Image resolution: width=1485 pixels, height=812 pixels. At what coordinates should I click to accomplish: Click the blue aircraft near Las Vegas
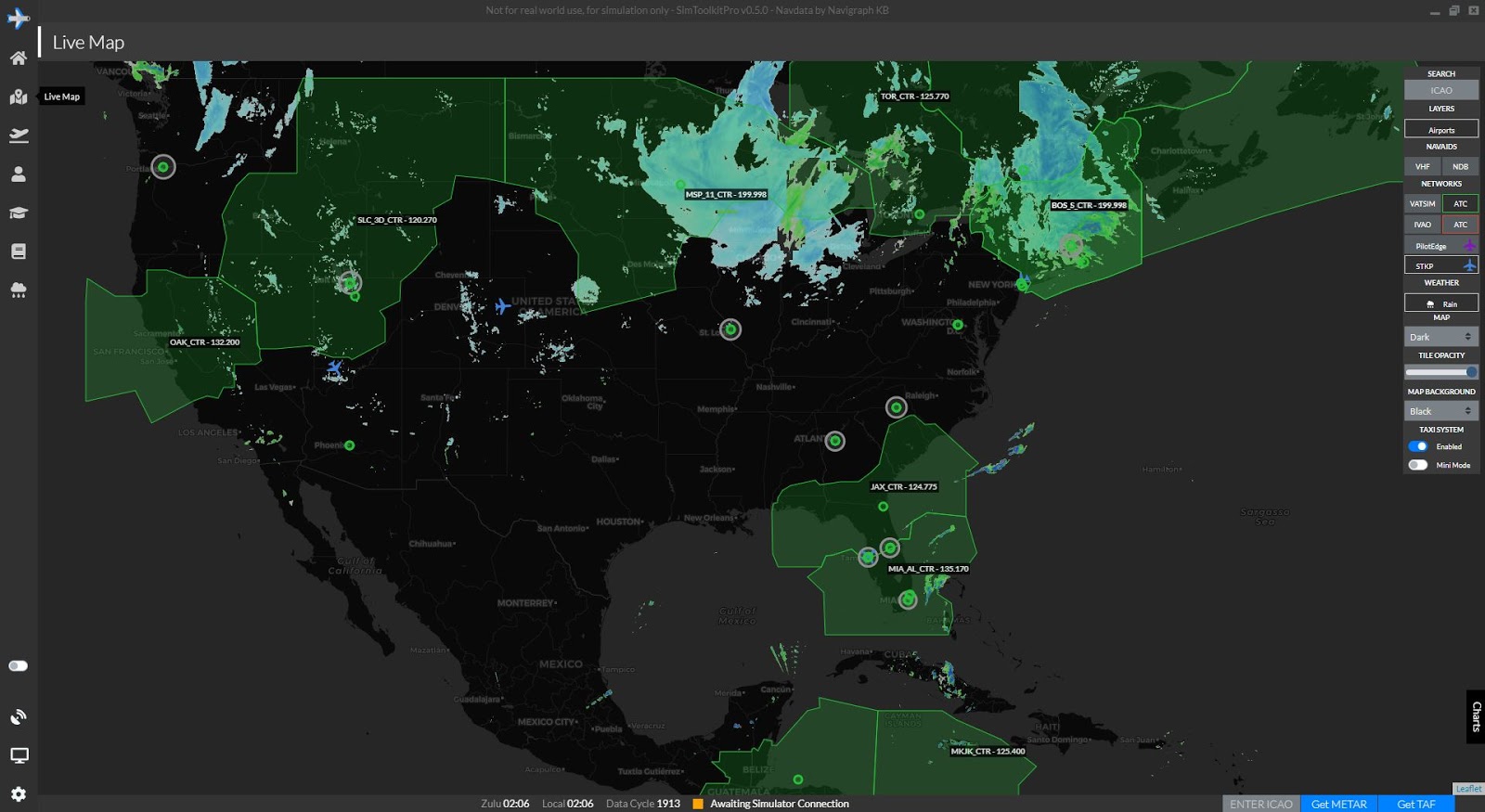tap(335, 368)
